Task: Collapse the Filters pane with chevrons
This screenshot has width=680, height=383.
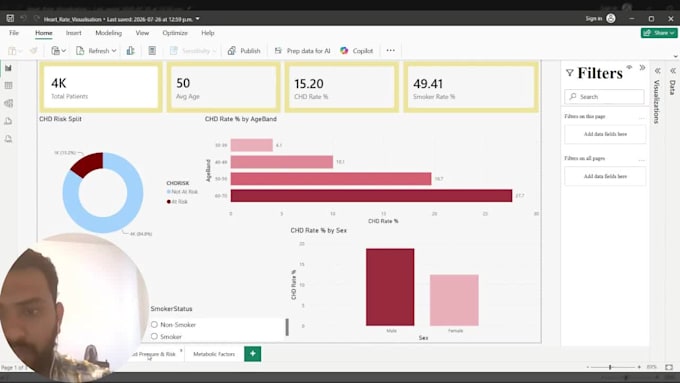Action: 642,68
